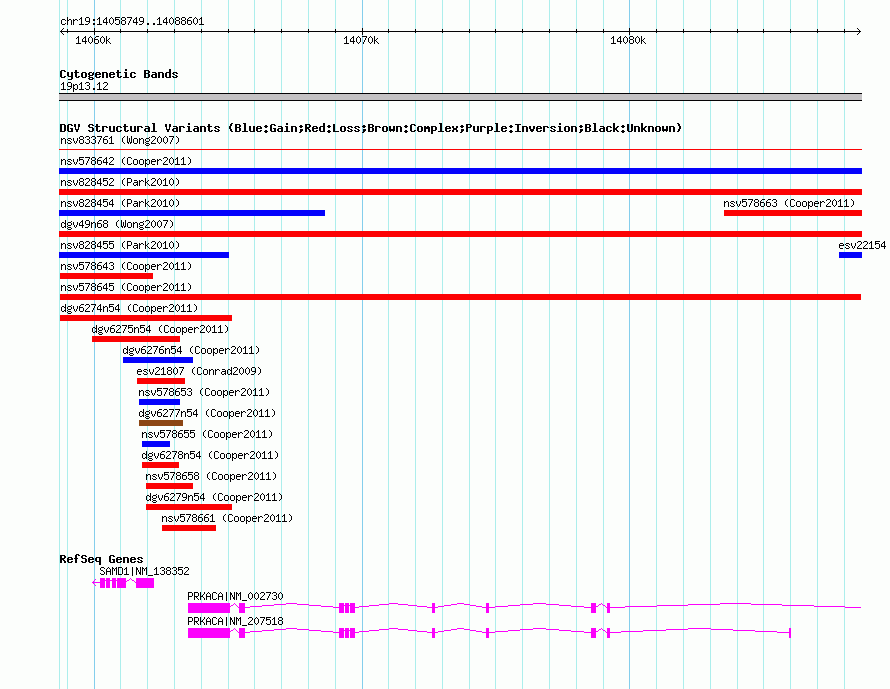Click the nsv578653 blue gain bar
The height and width of the screenshot is (689, 890).
click(159, 402)
